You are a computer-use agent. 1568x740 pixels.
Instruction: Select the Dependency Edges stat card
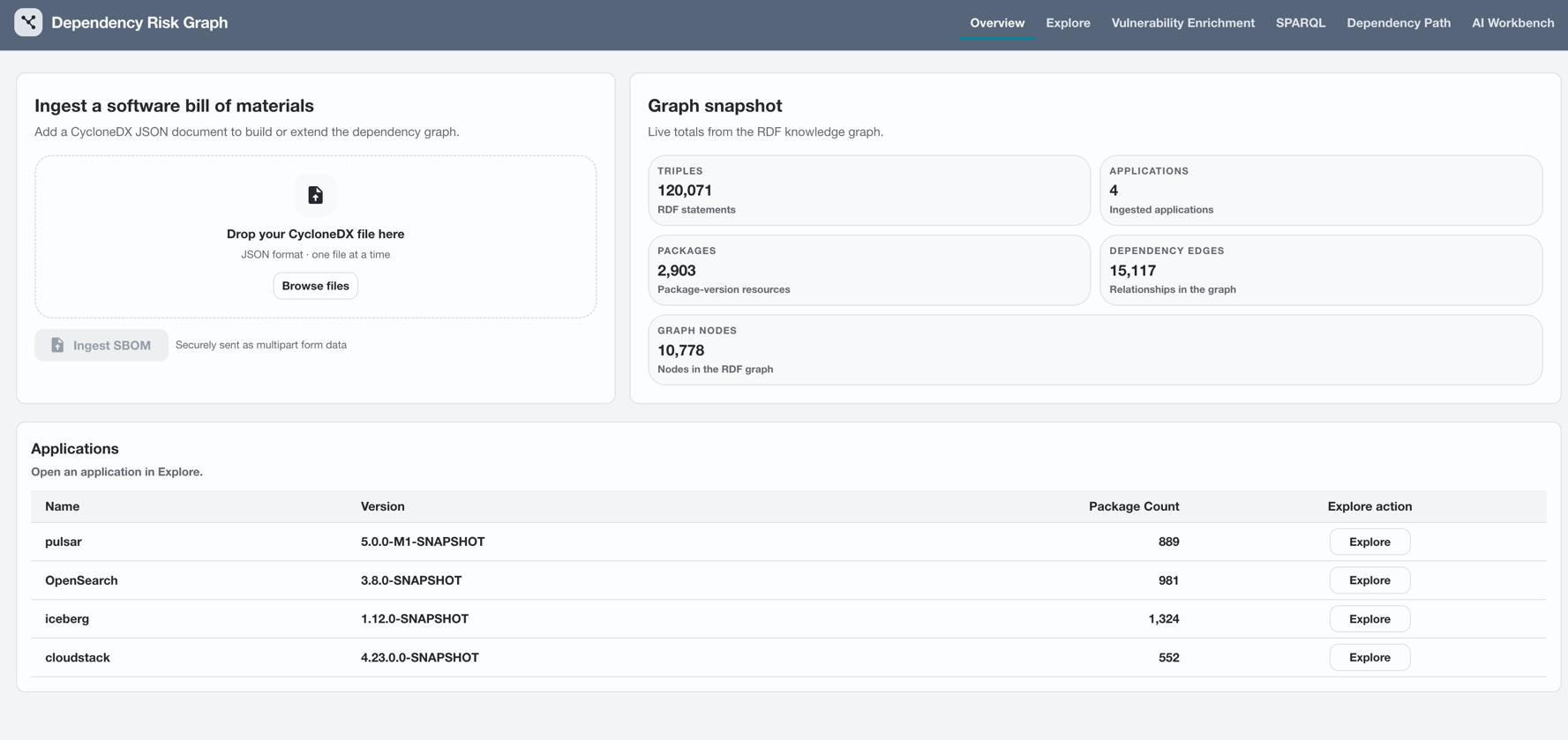click(x=1321, y=270)
